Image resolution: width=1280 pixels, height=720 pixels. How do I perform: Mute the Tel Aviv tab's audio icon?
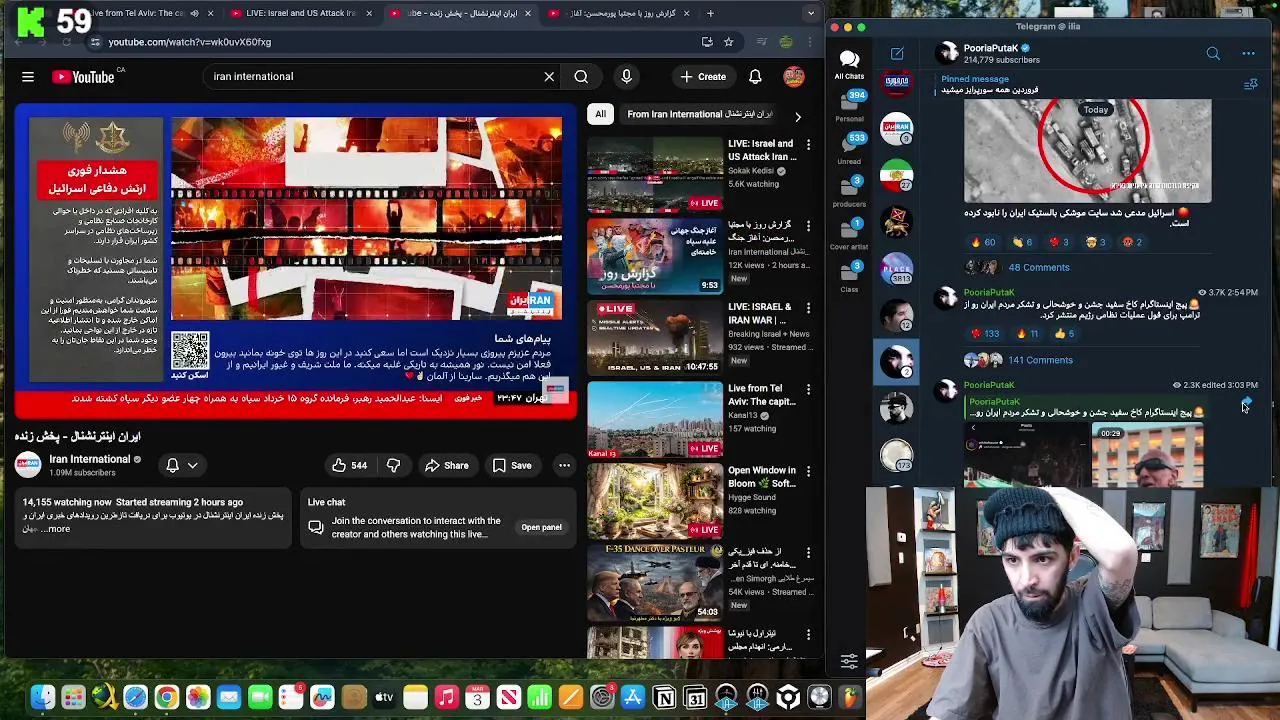coord(194,13)
